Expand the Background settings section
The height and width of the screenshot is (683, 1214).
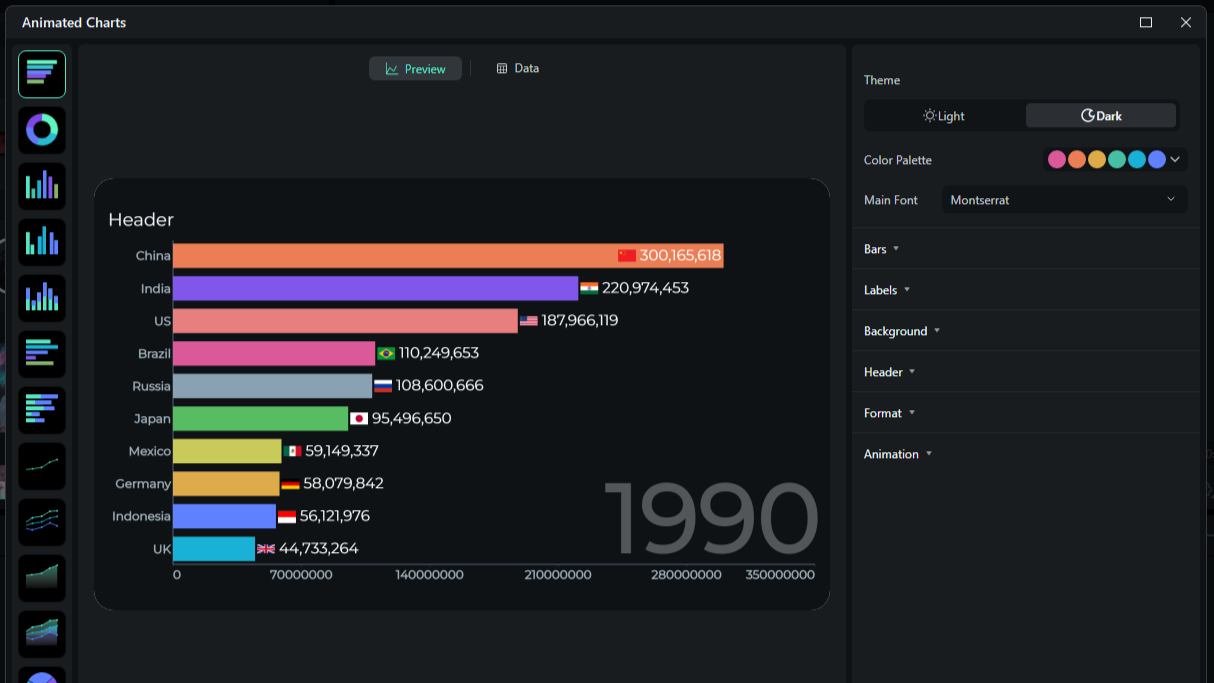coord(901,331)
